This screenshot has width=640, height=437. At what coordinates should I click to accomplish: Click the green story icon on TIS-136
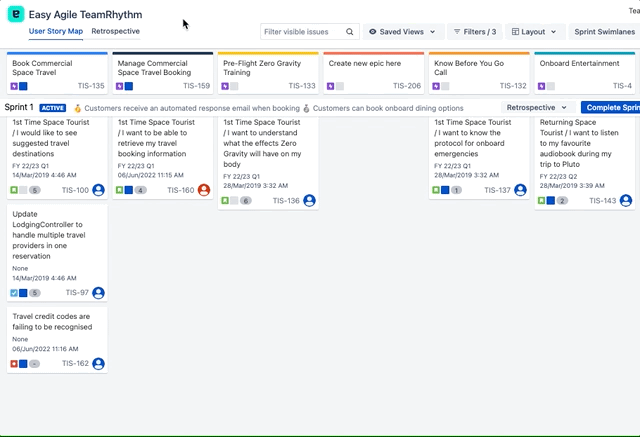click(225, 201)
